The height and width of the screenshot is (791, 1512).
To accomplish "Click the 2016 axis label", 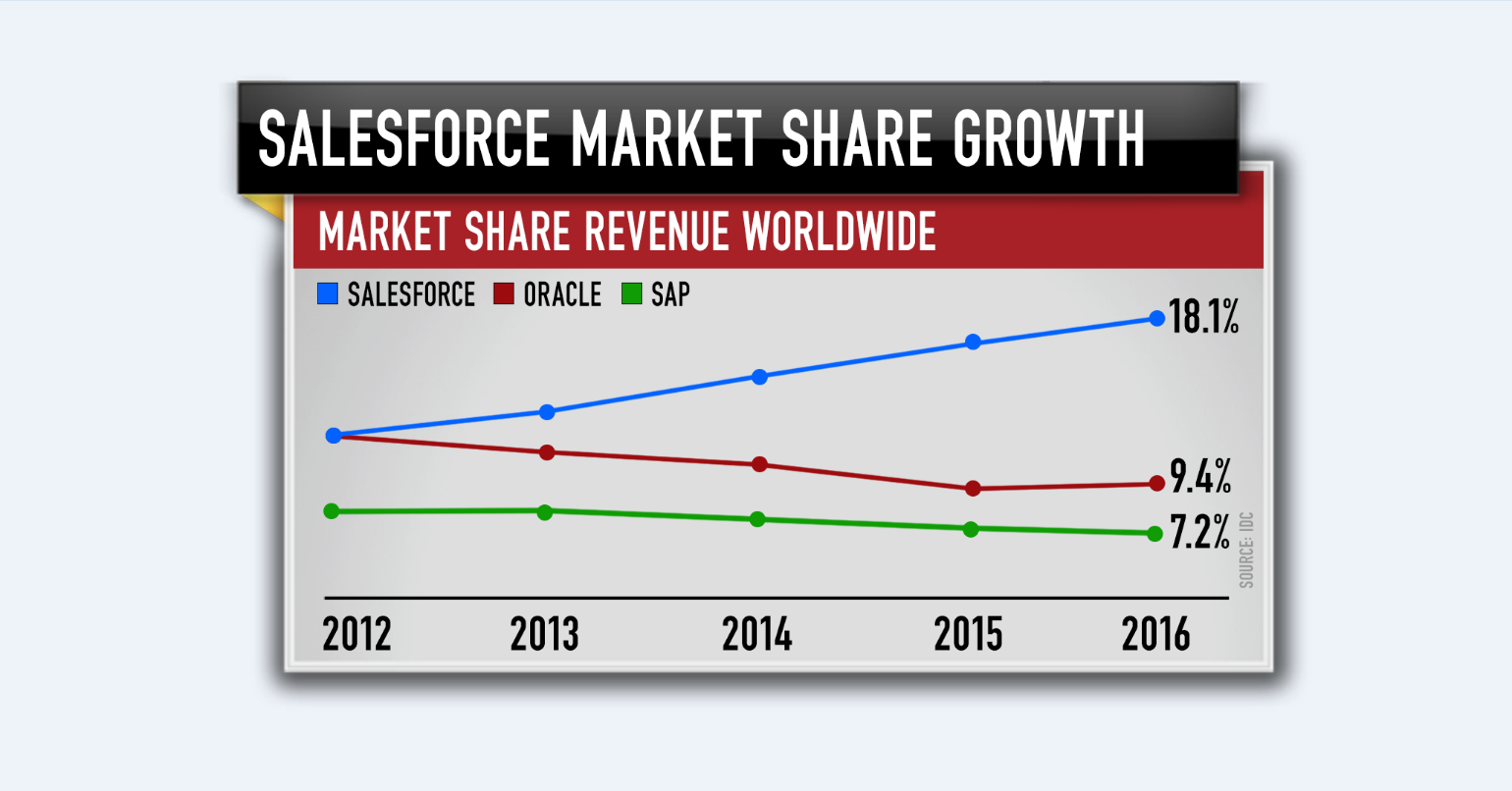I will 1157,634.
